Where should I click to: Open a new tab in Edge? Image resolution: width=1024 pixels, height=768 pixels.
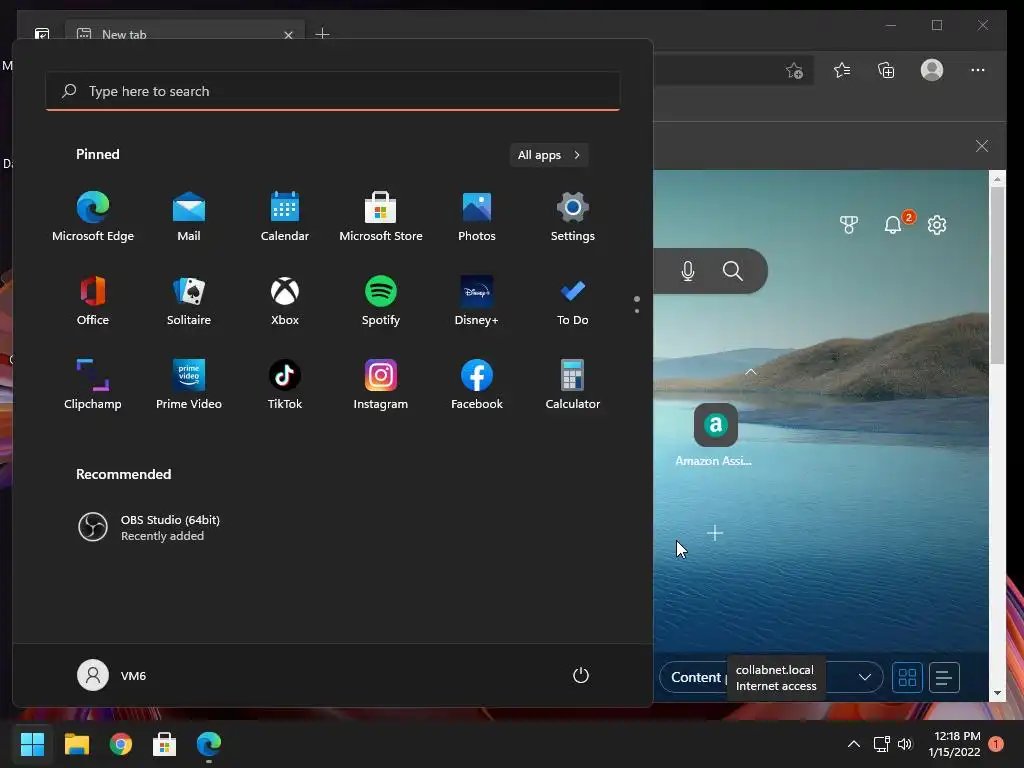tap(322, 33)
